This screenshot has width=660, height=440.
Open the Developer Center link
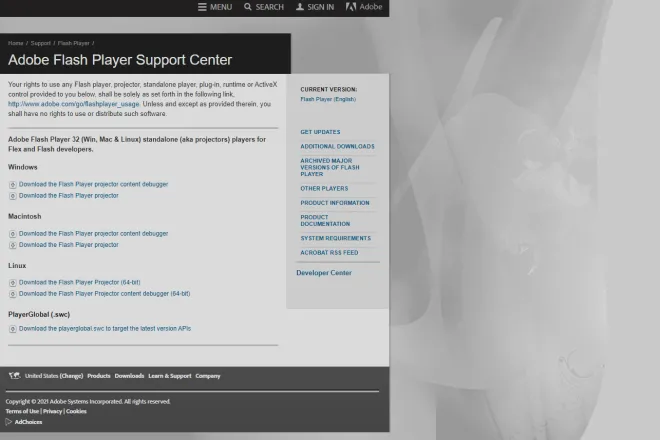(x=324, y=273)
